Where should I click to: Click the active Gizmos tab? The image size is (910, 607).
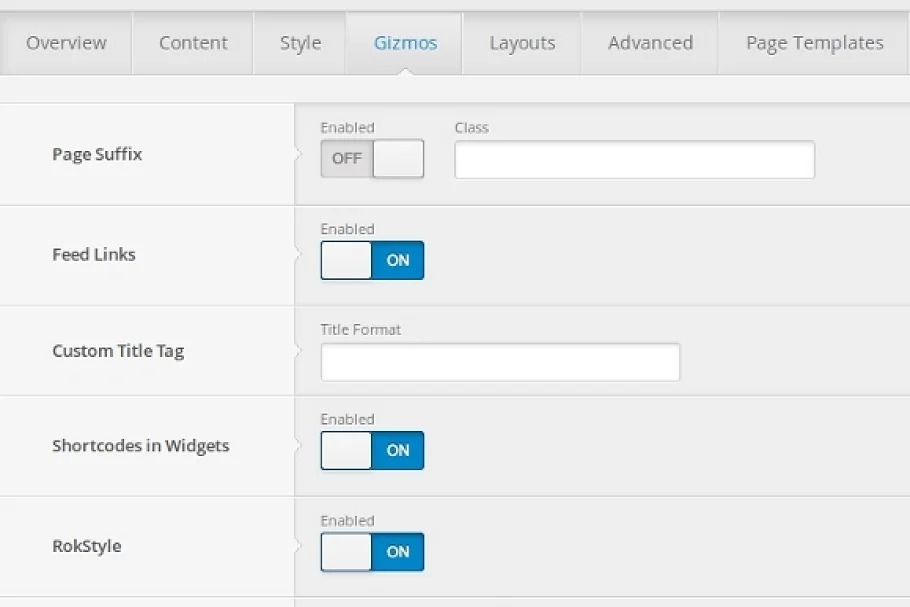[405, 43]
